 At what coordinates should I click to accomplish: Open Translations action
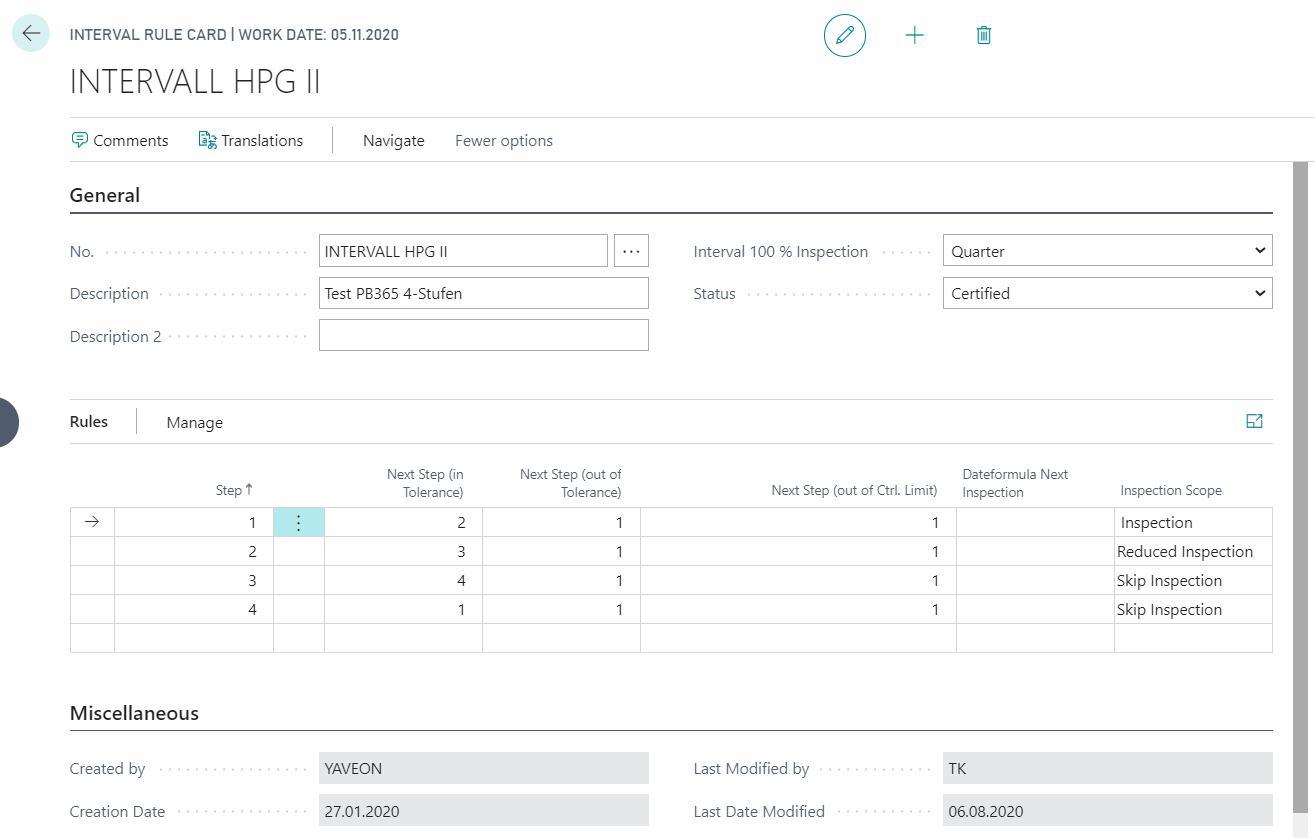tap(251, 141)
